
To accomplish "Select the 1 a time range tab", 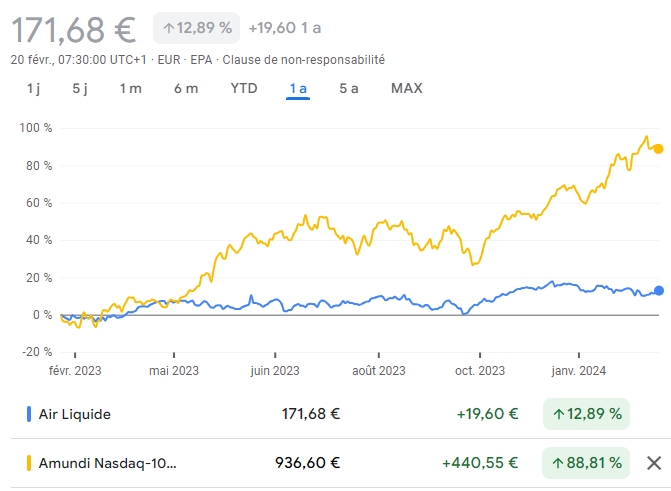I will [x=298, y=88].
